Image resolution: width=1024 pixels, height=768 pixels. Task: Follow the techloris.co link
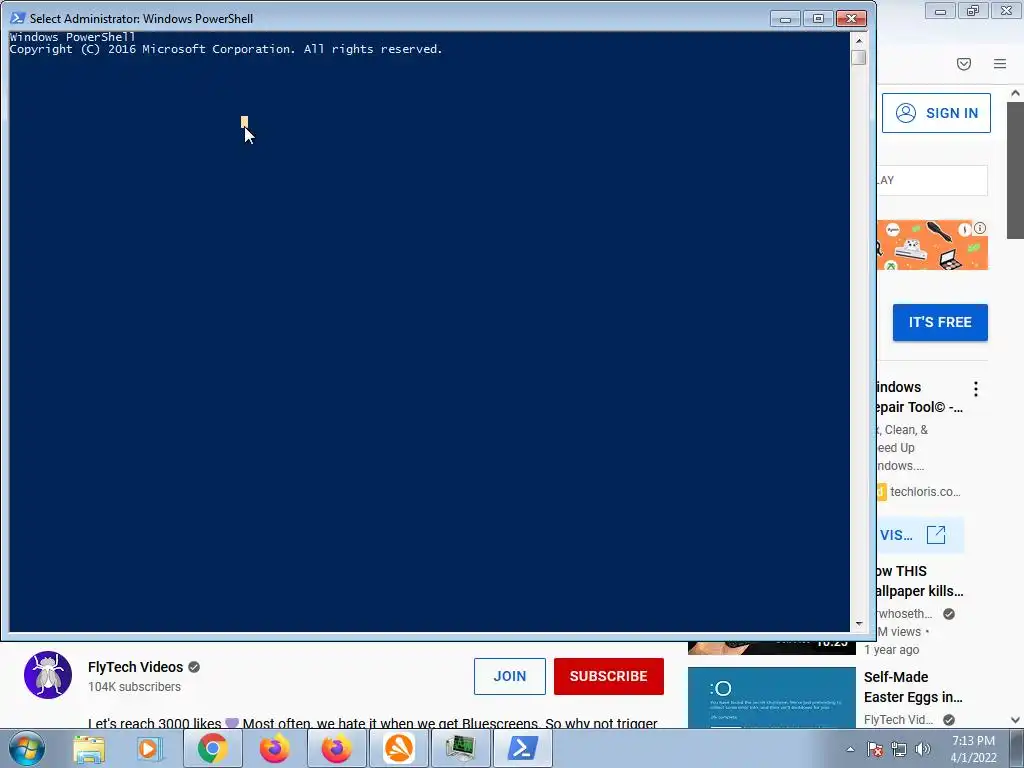point(925,492)
